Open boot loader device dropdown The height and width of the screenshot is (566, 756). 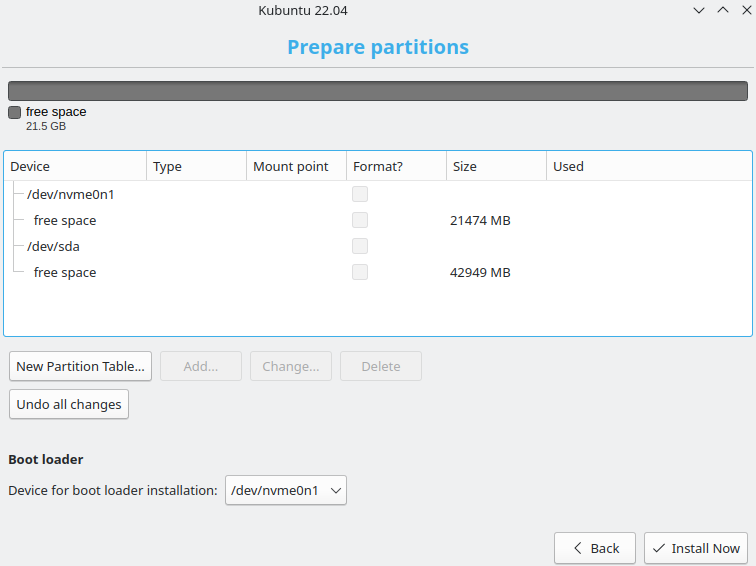pos(286,490)
